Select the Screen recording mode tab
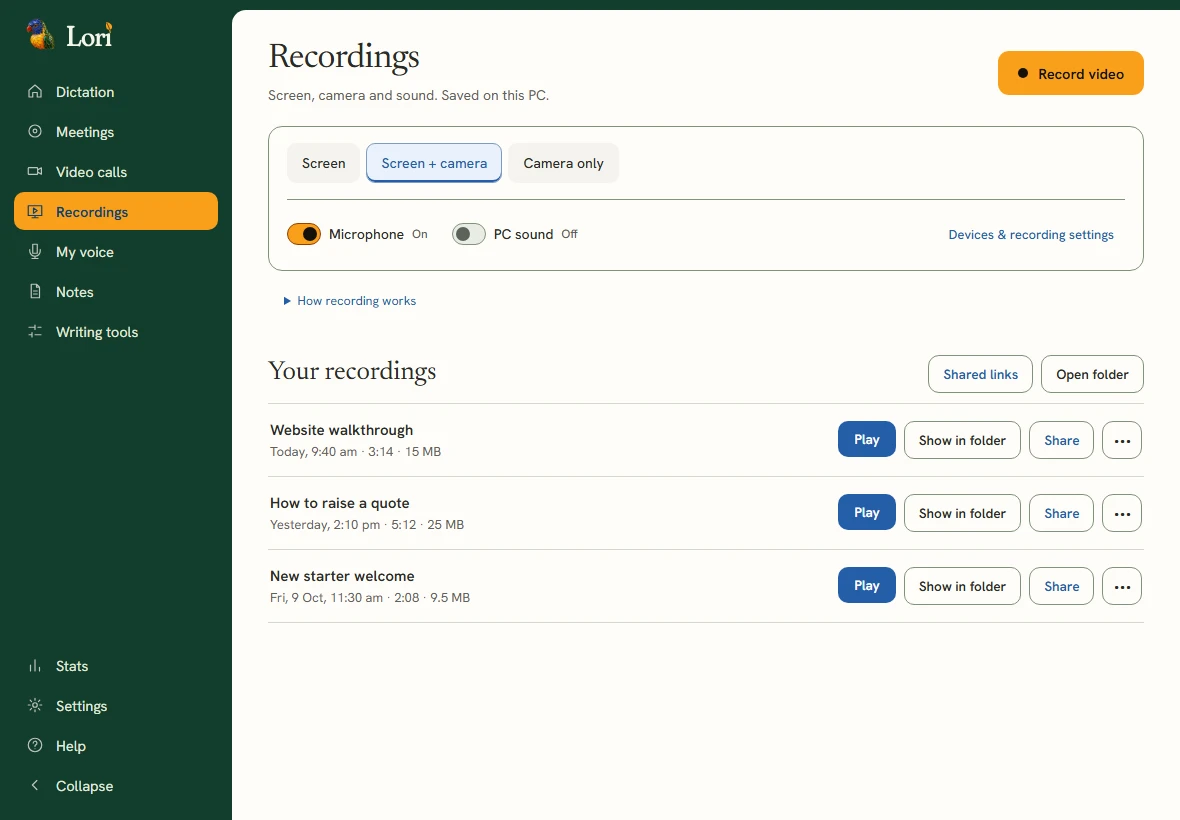Image resolution: width=1180 pixels, height=820 pixels. tap(324, 163)
